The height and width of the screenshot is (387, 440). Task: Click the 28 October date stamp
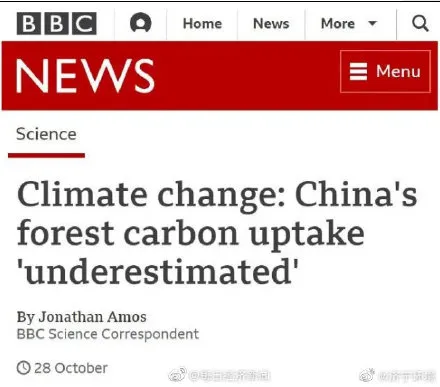point(71,368)
